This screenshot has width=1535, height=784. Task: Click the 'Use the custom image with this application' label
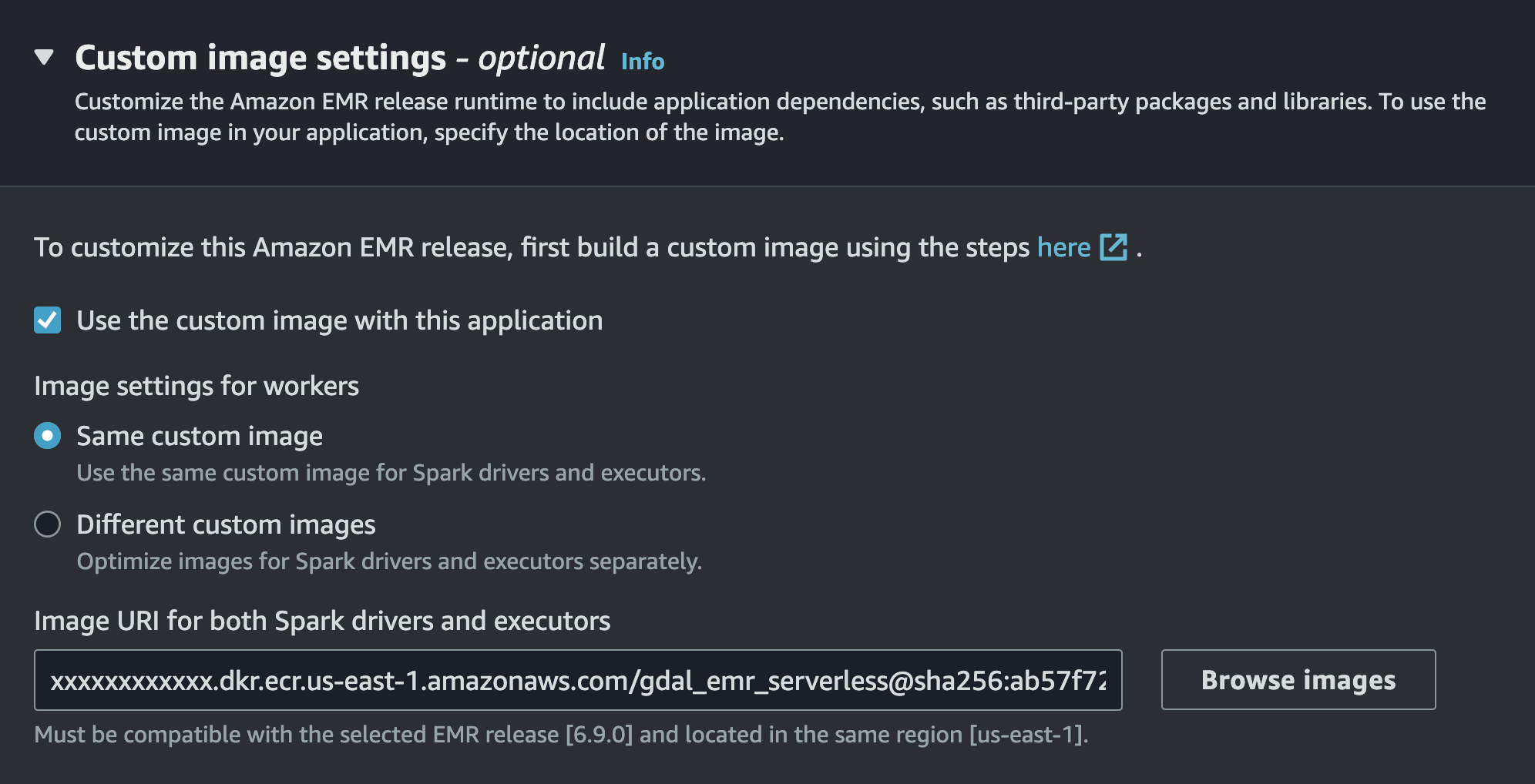(x=339, y=320)
